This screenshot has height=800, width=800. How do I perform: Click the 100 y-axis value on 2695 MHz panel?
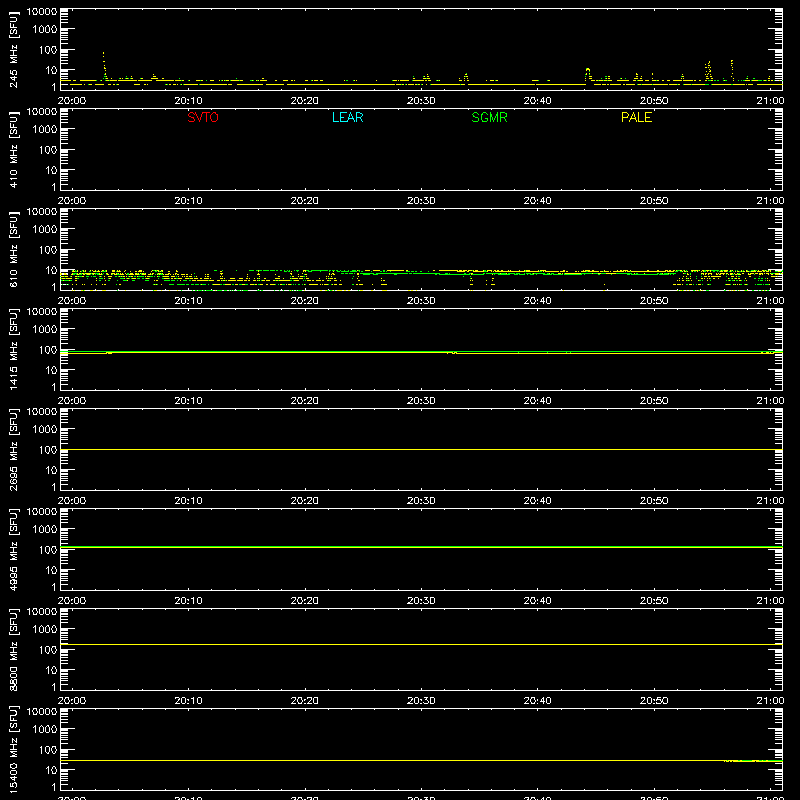(48, 450)
